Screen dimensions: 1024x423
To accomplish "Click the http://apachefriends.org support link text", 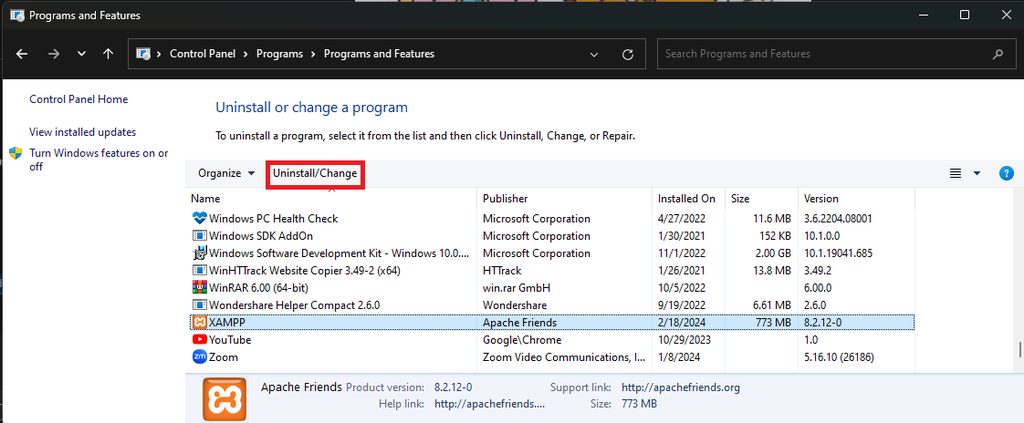I will click(680, 388).
